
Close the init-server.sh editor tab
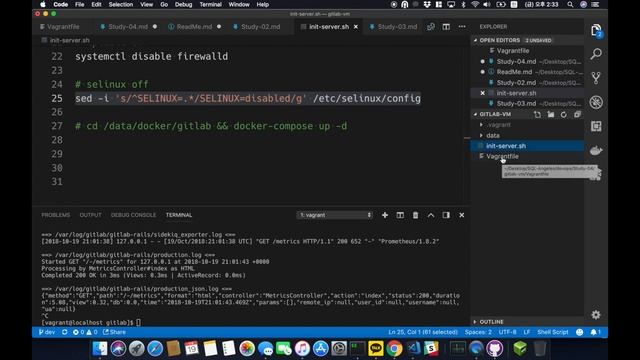tap(356, 27)
